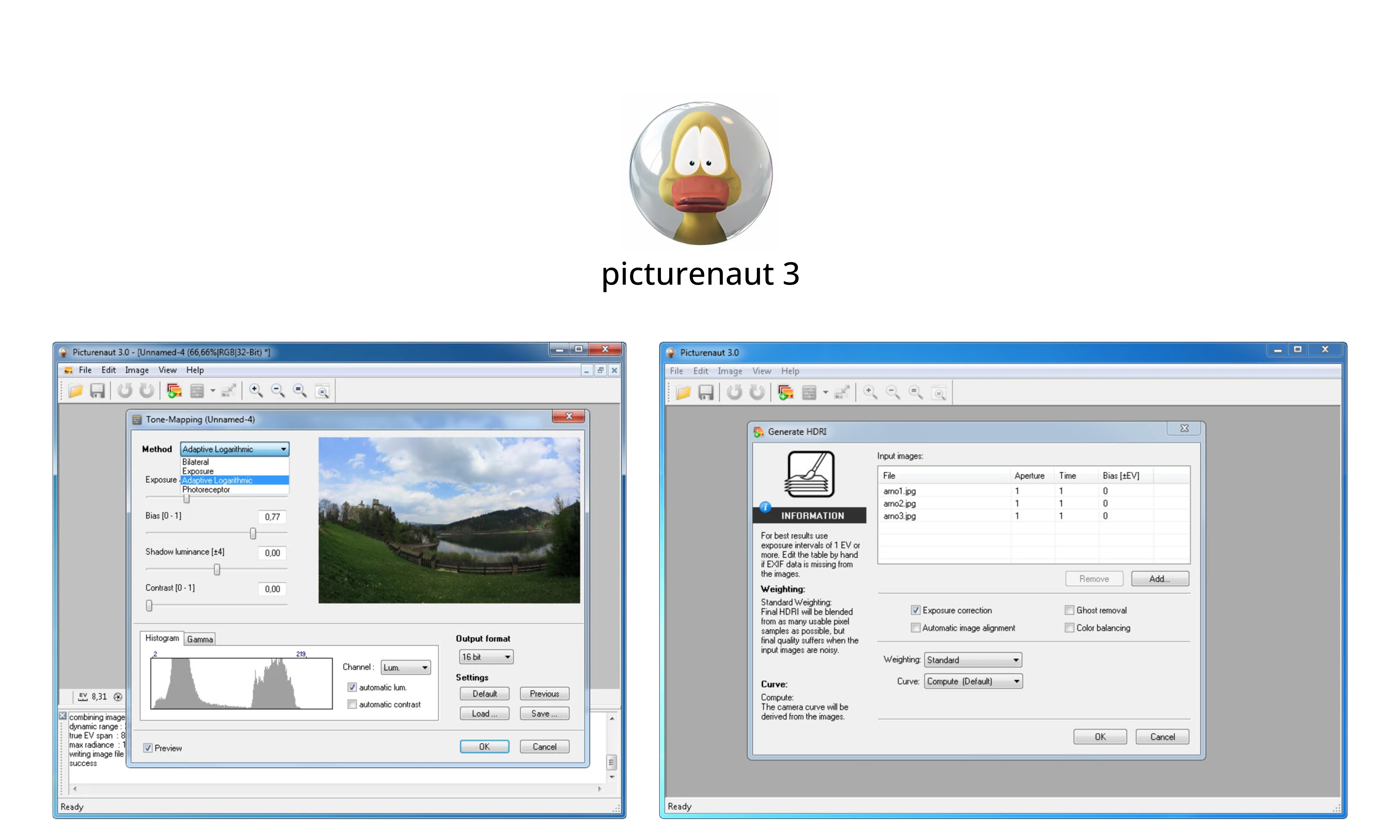Image resolution: width=1400 pixels, height=840 pixels.
Task: Click zoom out magnifier in right window toolbar
Action: point(893,392)
